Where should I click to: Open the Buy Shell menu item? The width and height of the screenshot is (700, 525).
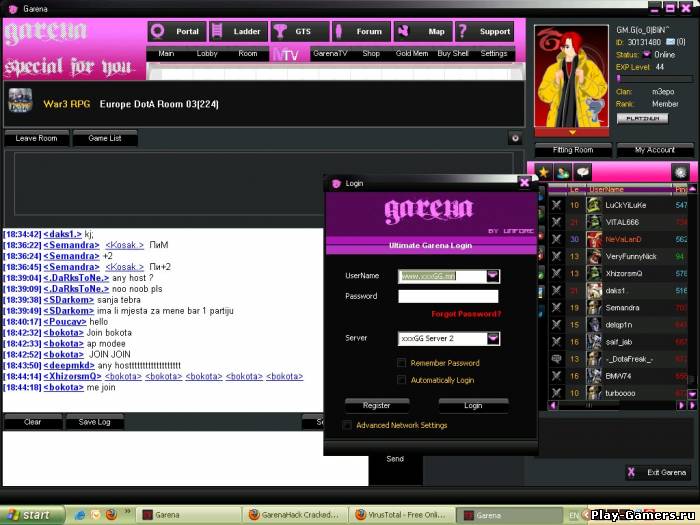[453, 54]
